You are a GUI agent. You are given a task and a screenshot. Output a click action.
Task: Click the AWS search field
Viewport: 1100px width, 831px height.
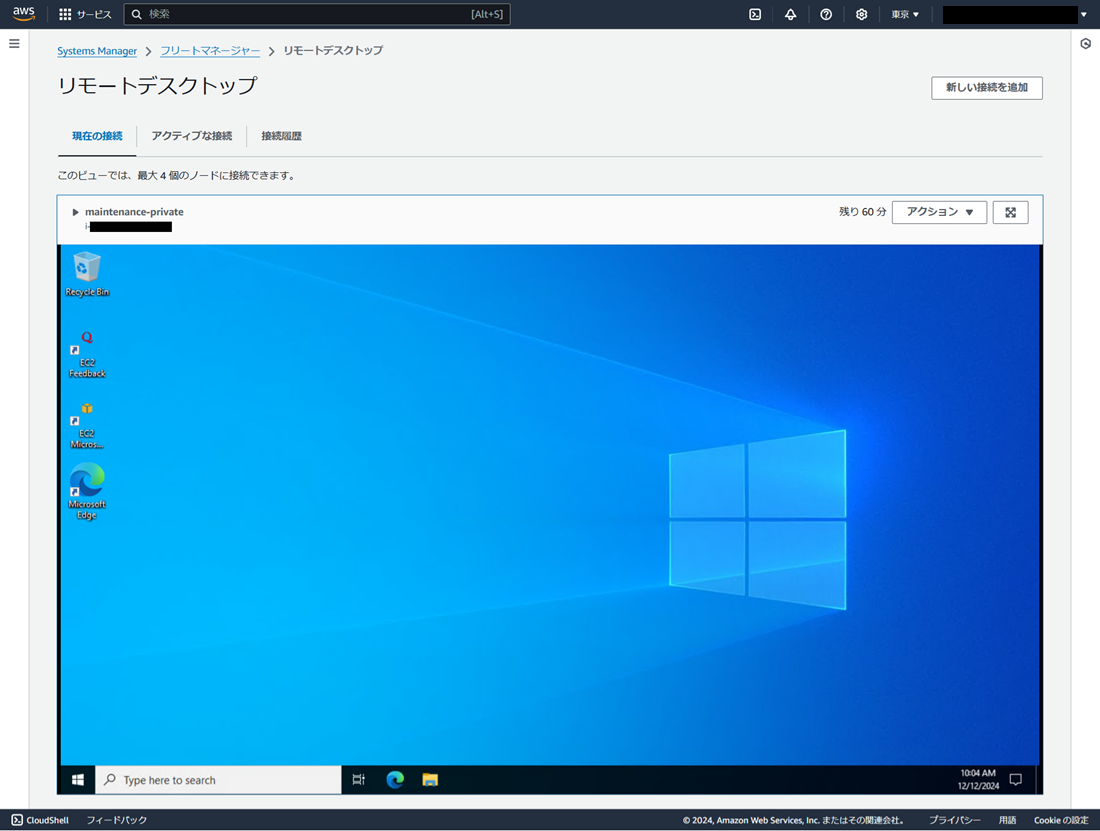click(x=317, y=14)
